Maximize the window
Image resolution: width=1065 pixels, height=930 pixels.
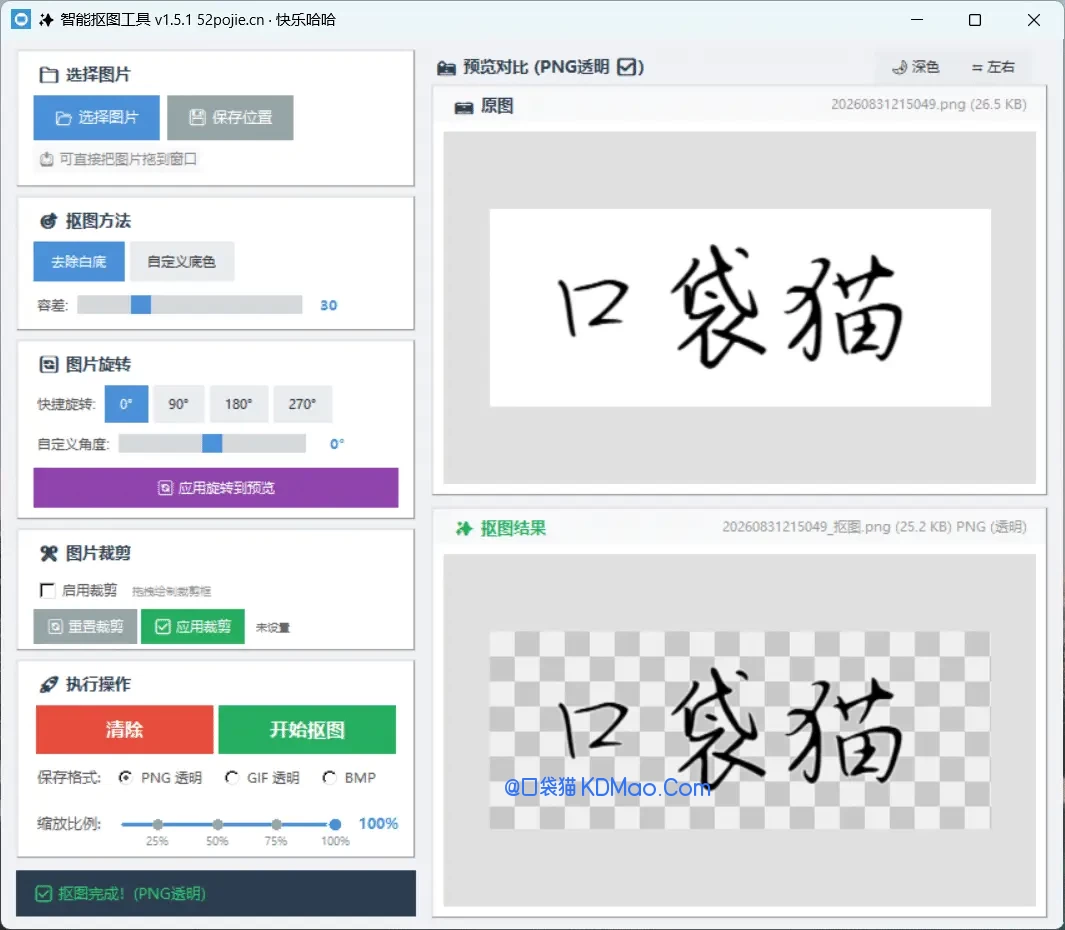coord(975,20)
